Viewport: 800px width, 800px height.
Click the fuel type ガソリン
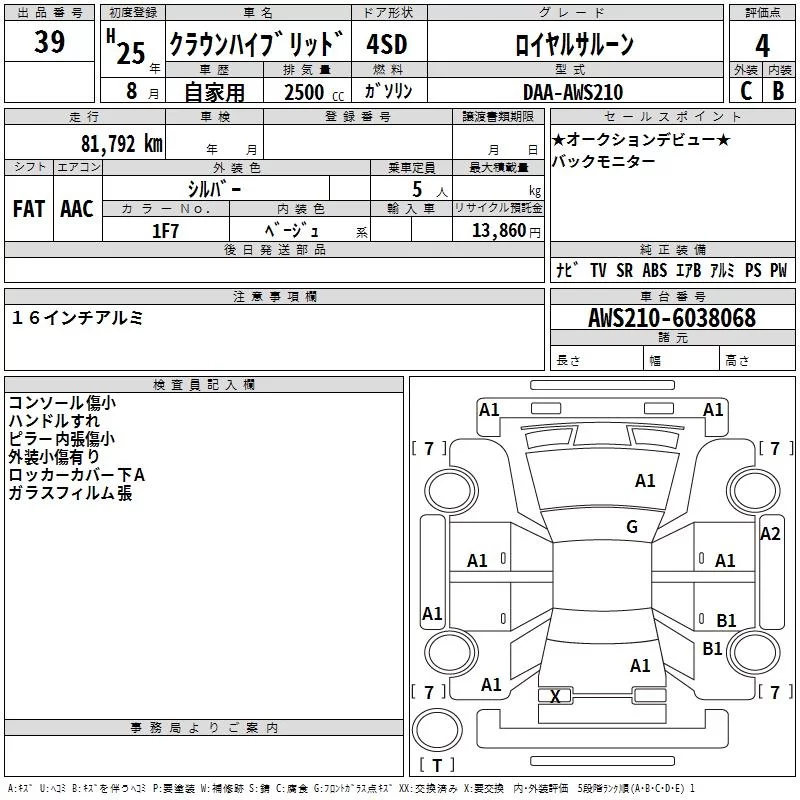[389, 91]
